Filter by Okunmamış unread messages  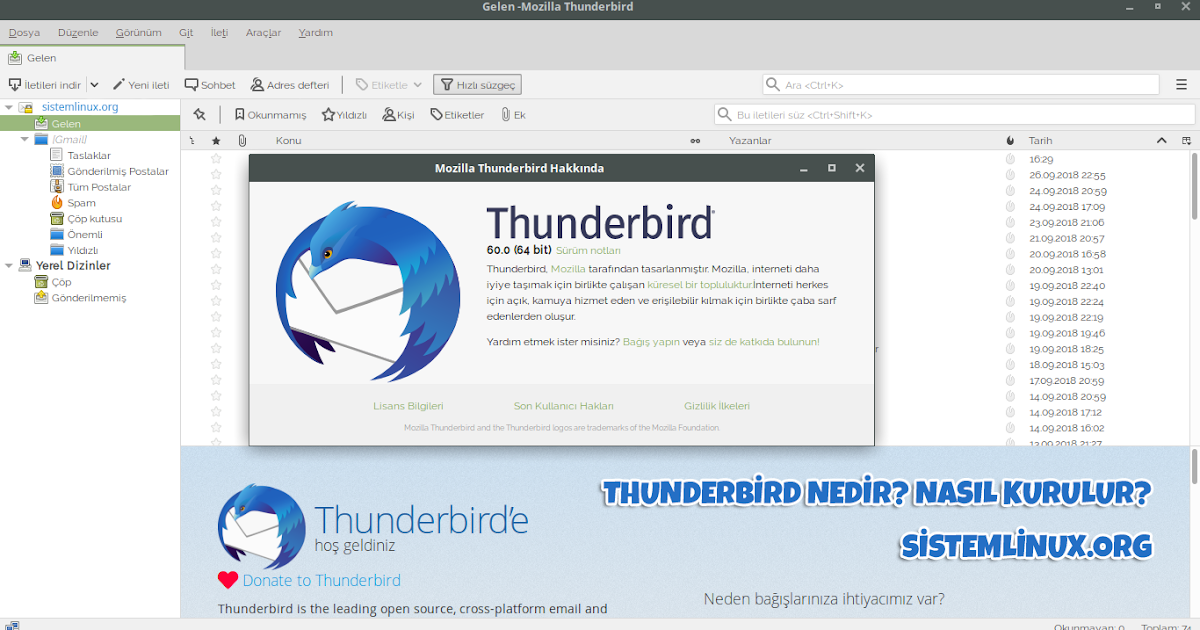click(268, 114)
